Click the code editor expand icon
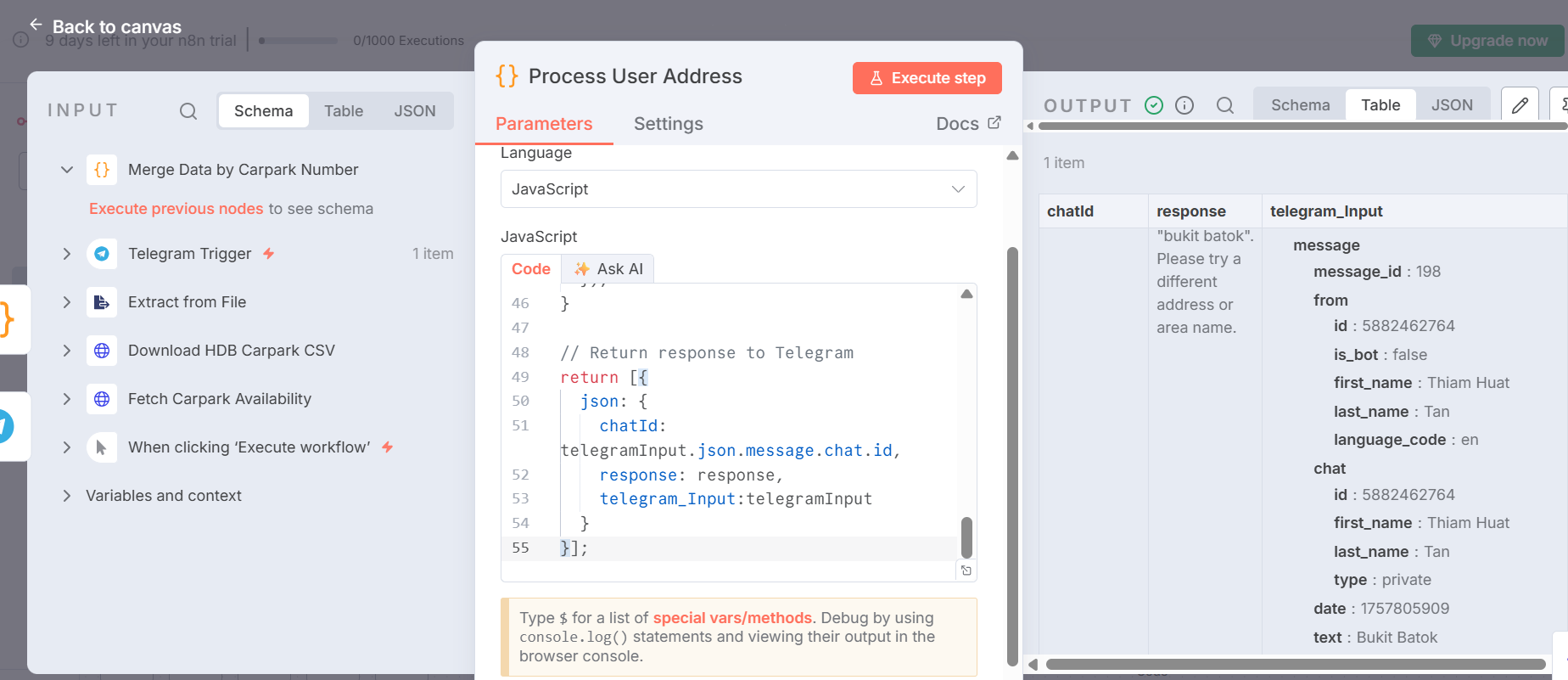 click(x=966, y=570)
